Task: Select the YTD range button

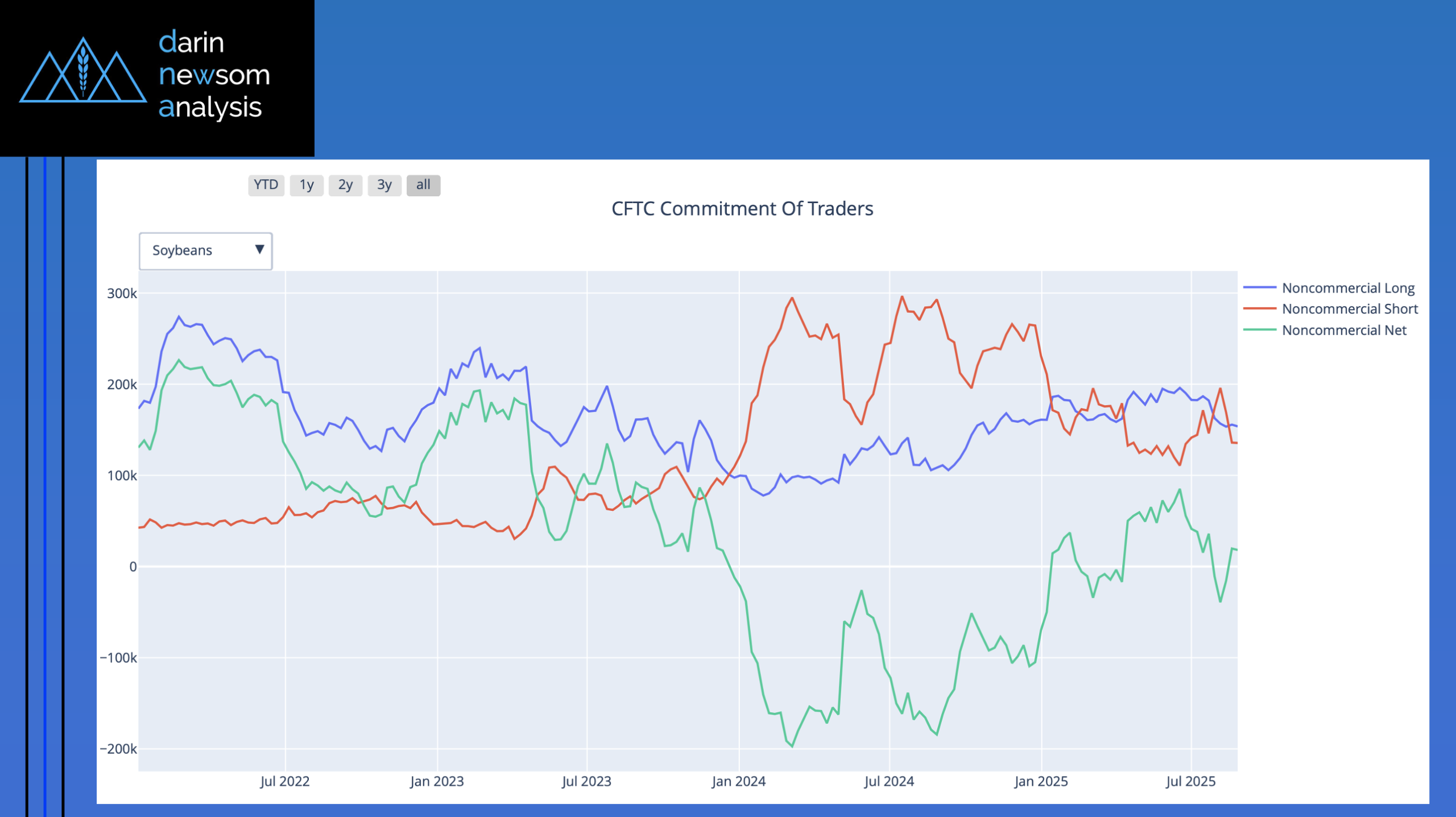Action: pyautogui.click(x=266, y=185)
